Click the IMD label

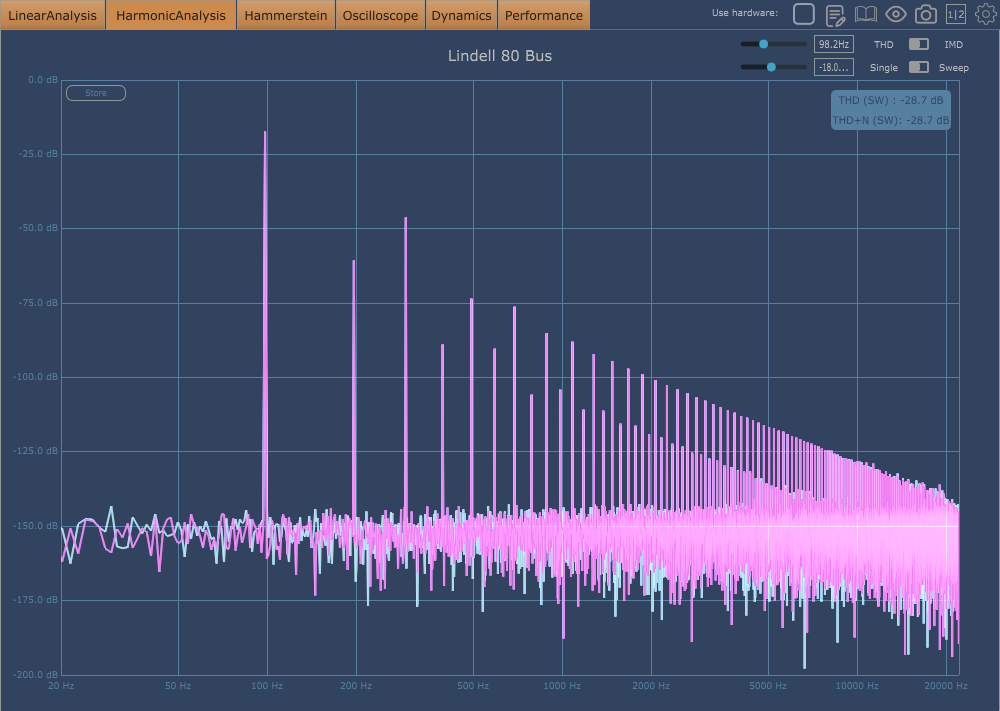click(x=953, y=44)
